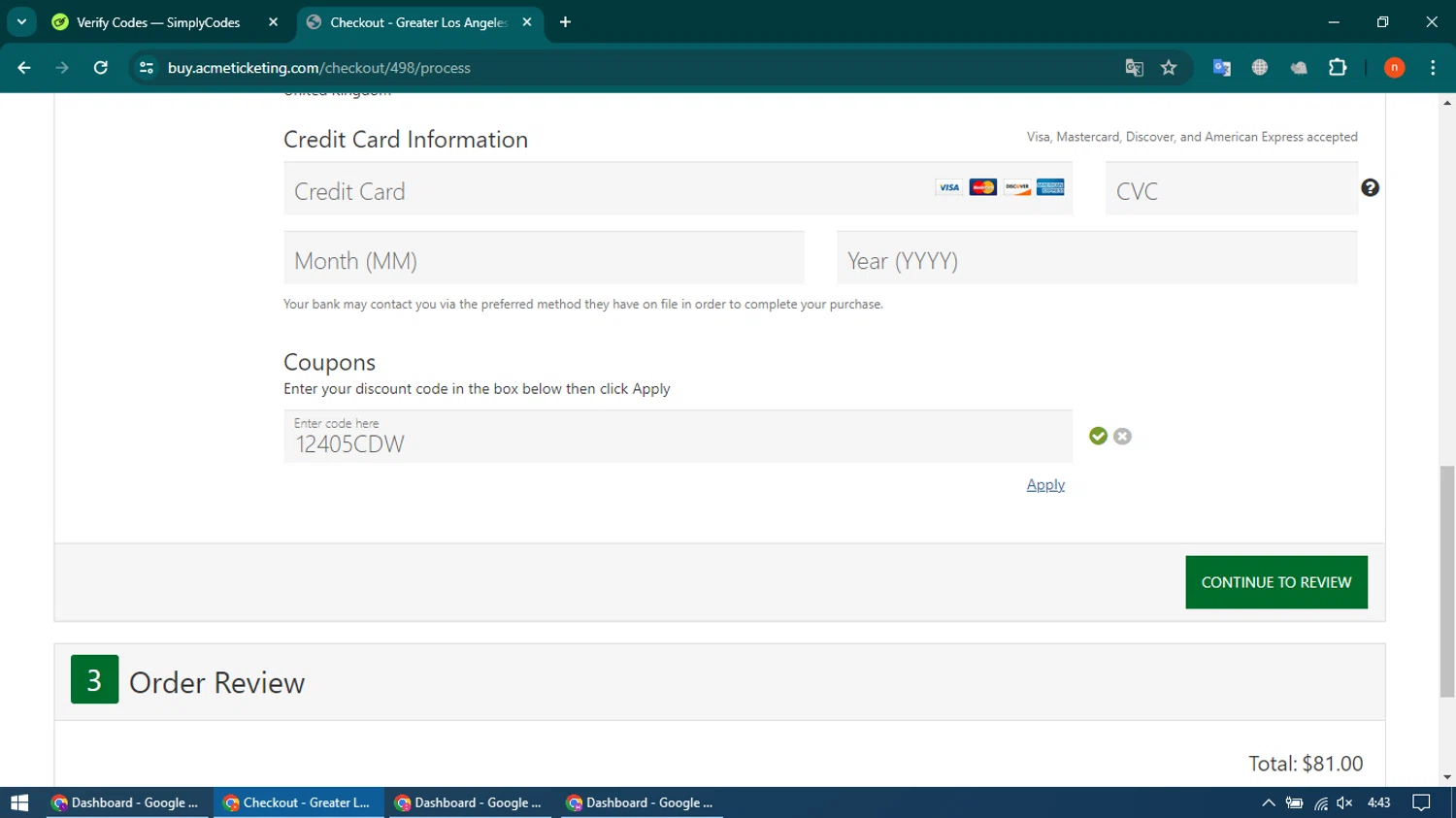Focus the CVC field

coord(1231,188)
